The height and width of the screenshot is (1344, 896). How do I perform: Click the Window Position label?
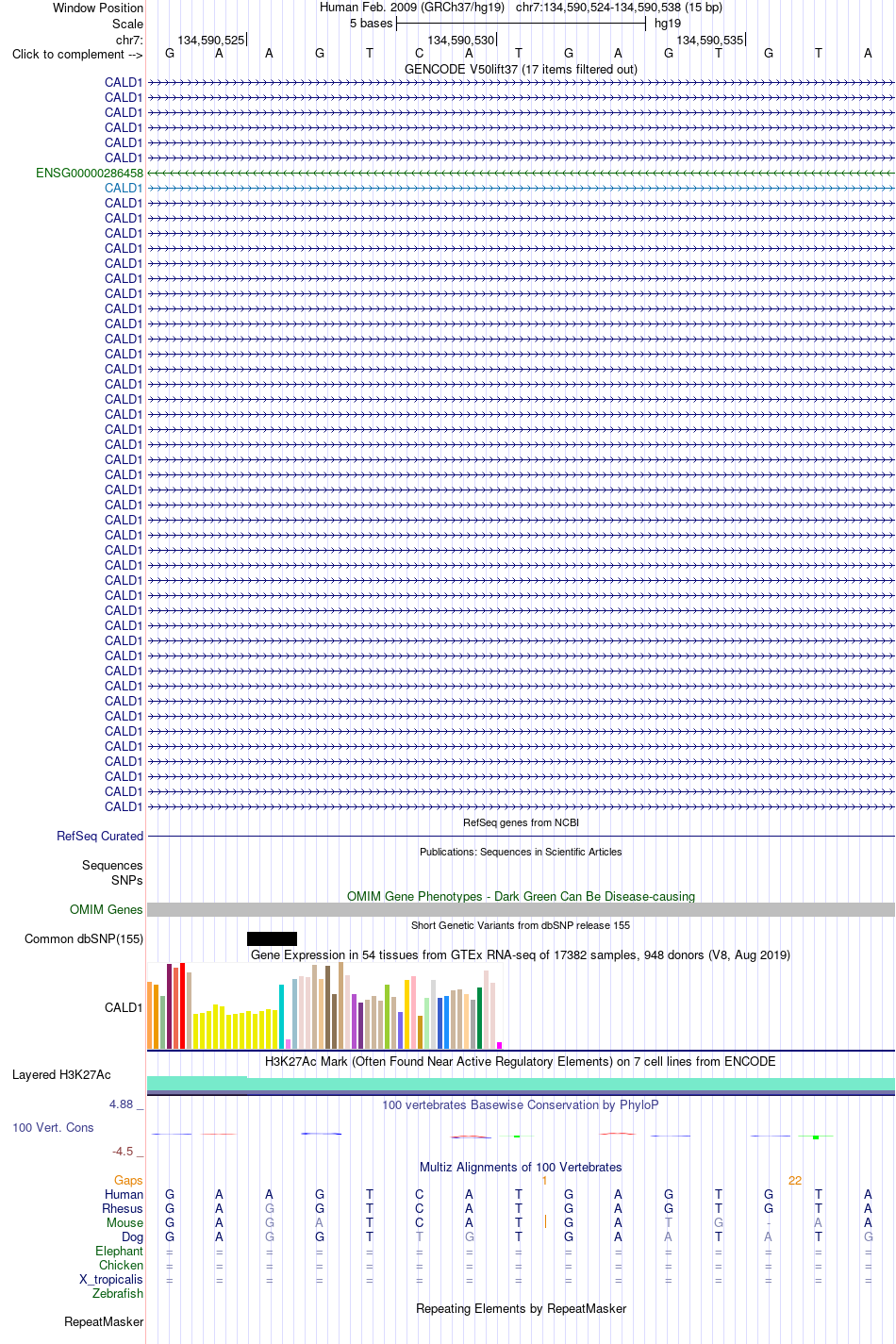click(98, 8)
